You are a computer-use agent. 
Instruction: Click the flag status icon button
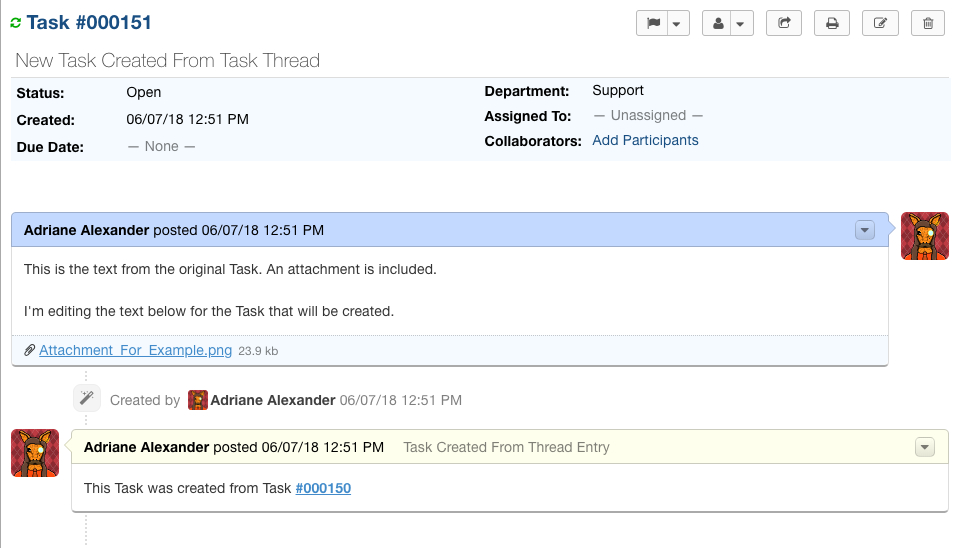point(653,23)
